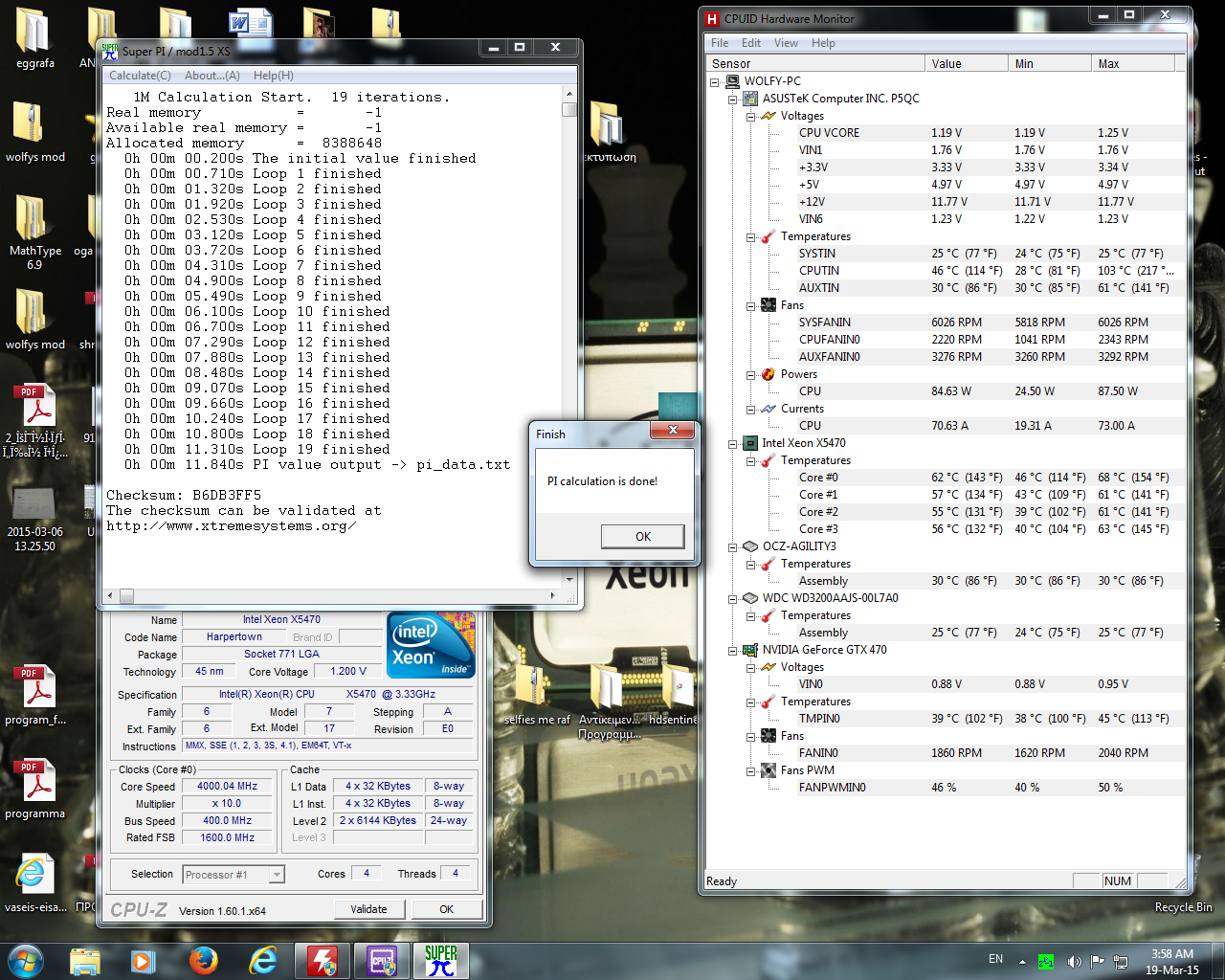This screenshot has height=980, width=1225.
Task: Open Windows Start menu orb
Action: coord(26,960)
